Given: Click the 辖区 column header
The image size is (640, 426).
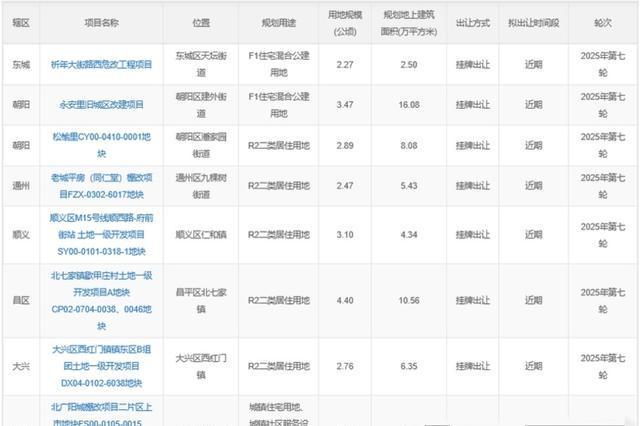Looking at the screenshot, I should pyautogui.click(x=20, y=21).
